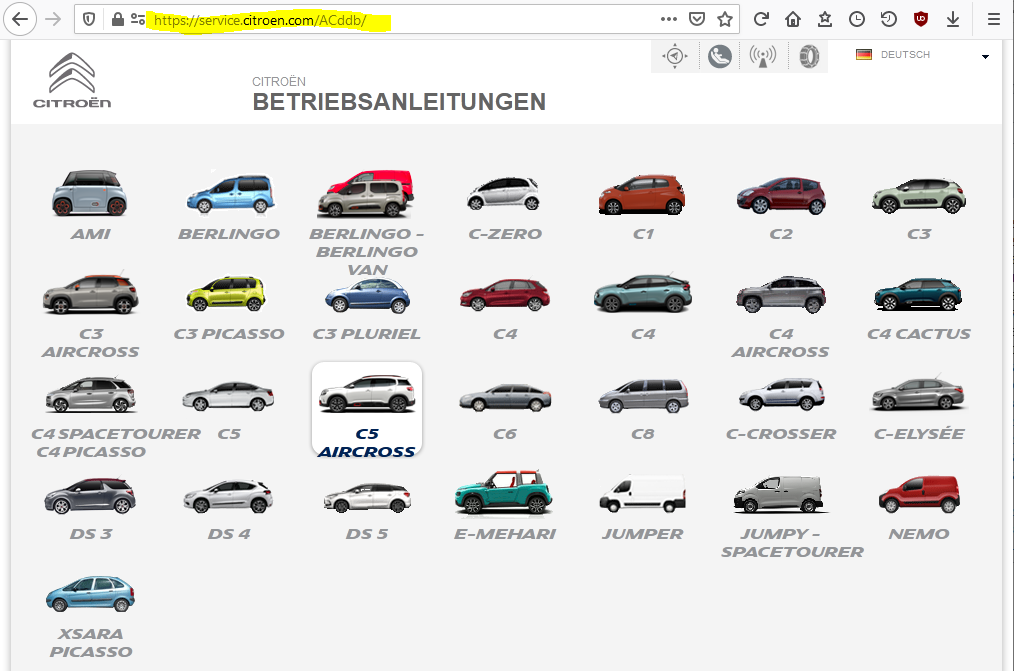Select the red C4 hatchback

point(504,308)
